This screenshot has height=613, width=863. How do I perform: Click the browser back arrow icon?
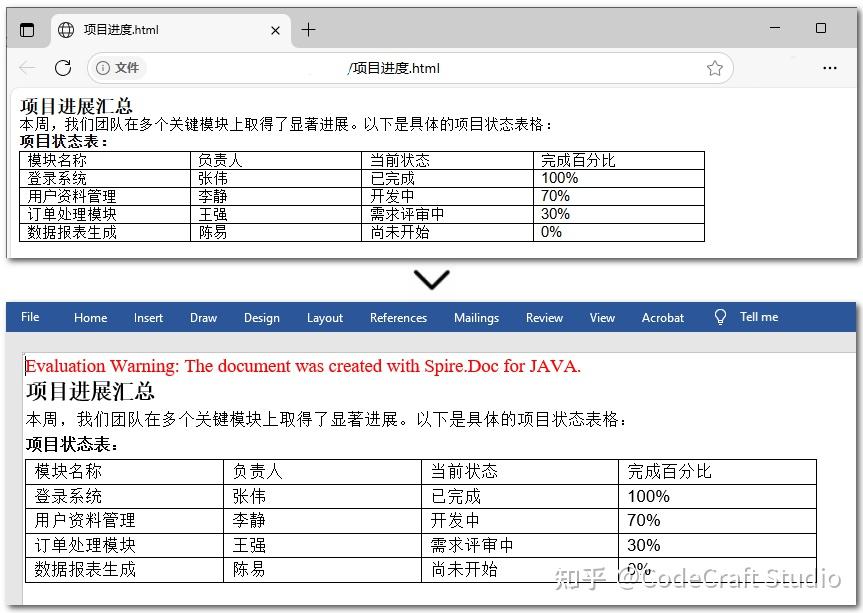27,68
